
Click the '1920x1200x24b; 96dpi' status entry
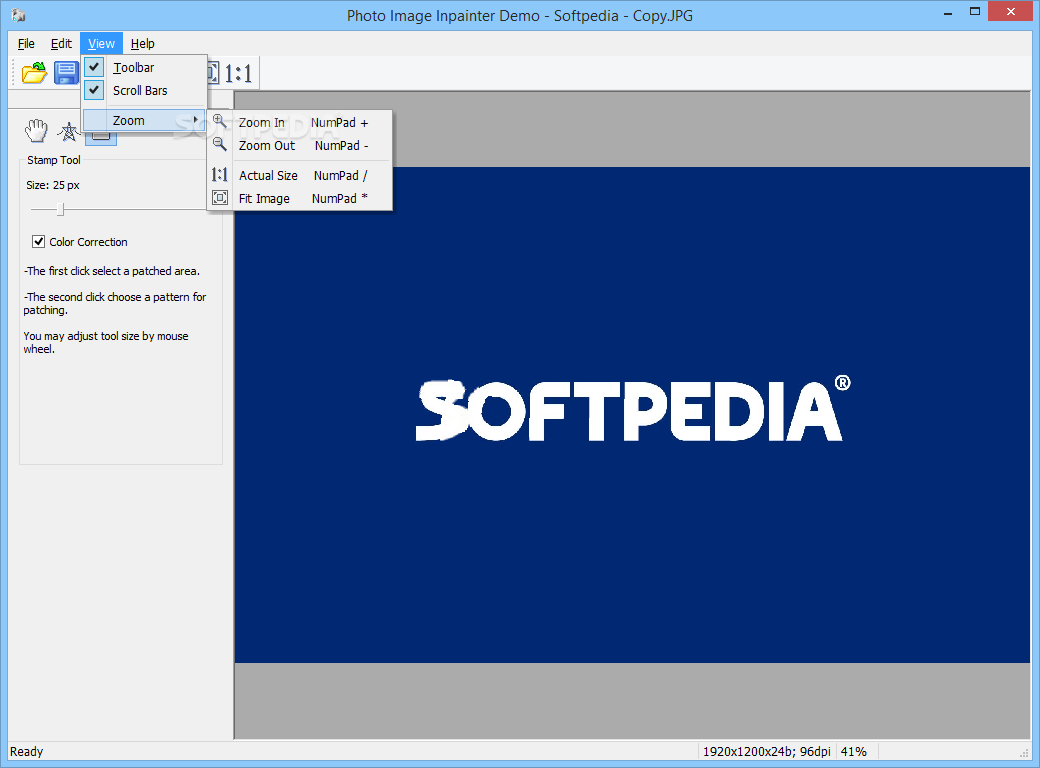click(x=766, y=751)
